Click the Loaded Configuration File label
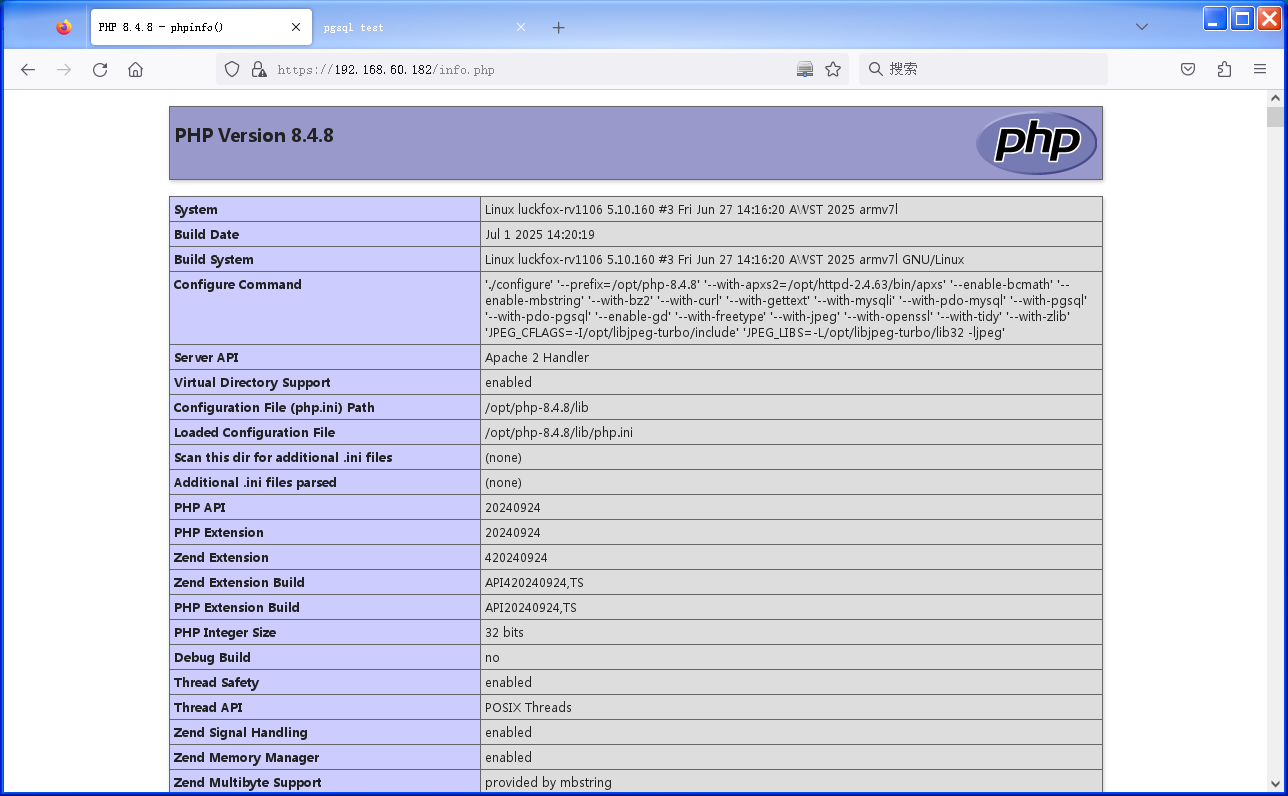The width and height of the screenshot is (1288, 796). click(254, 432)
